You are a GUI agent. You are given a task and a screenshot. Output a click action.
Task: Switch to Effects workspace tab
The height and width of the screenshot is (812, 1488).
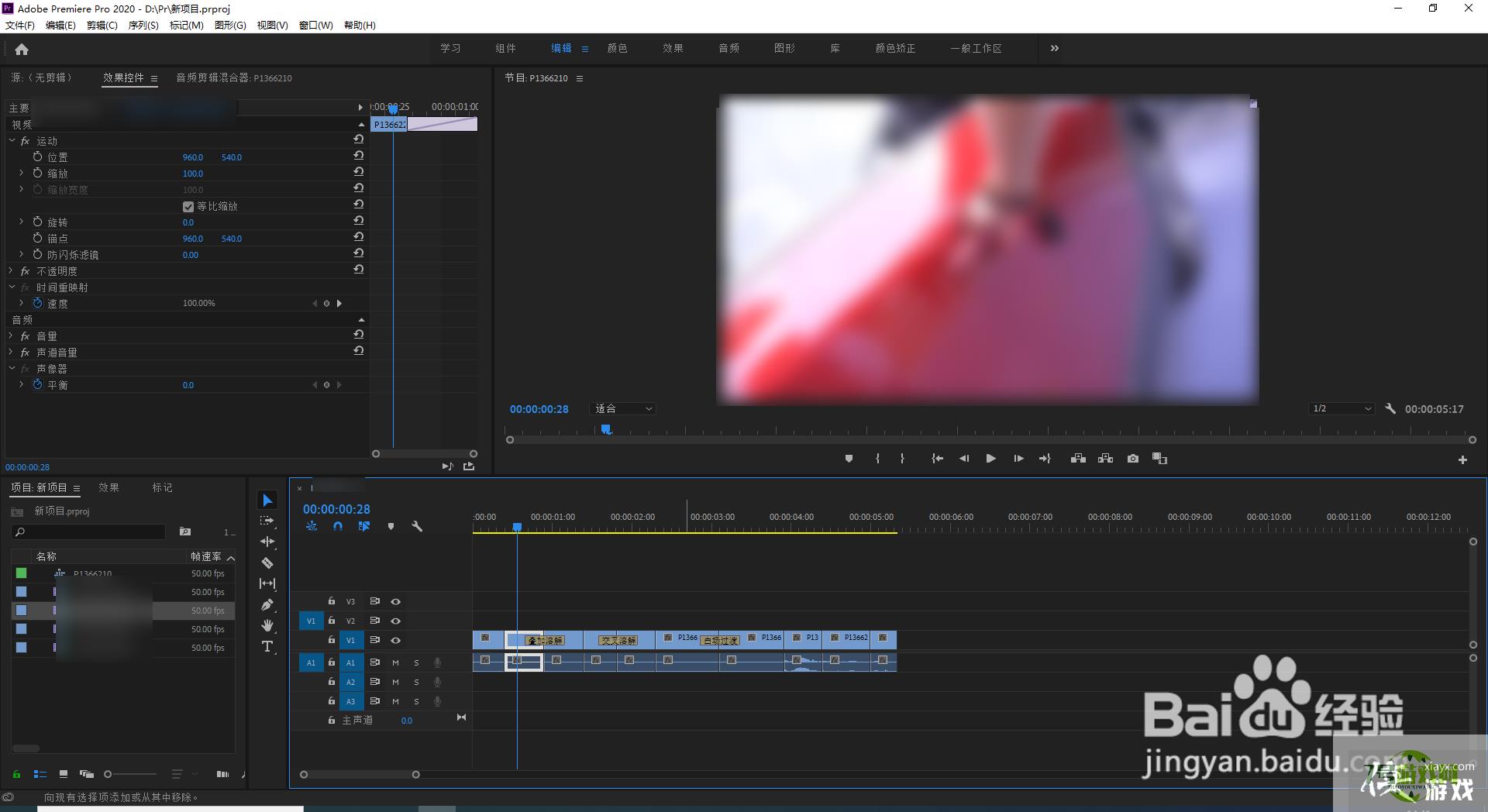click(x=673, y=48)
